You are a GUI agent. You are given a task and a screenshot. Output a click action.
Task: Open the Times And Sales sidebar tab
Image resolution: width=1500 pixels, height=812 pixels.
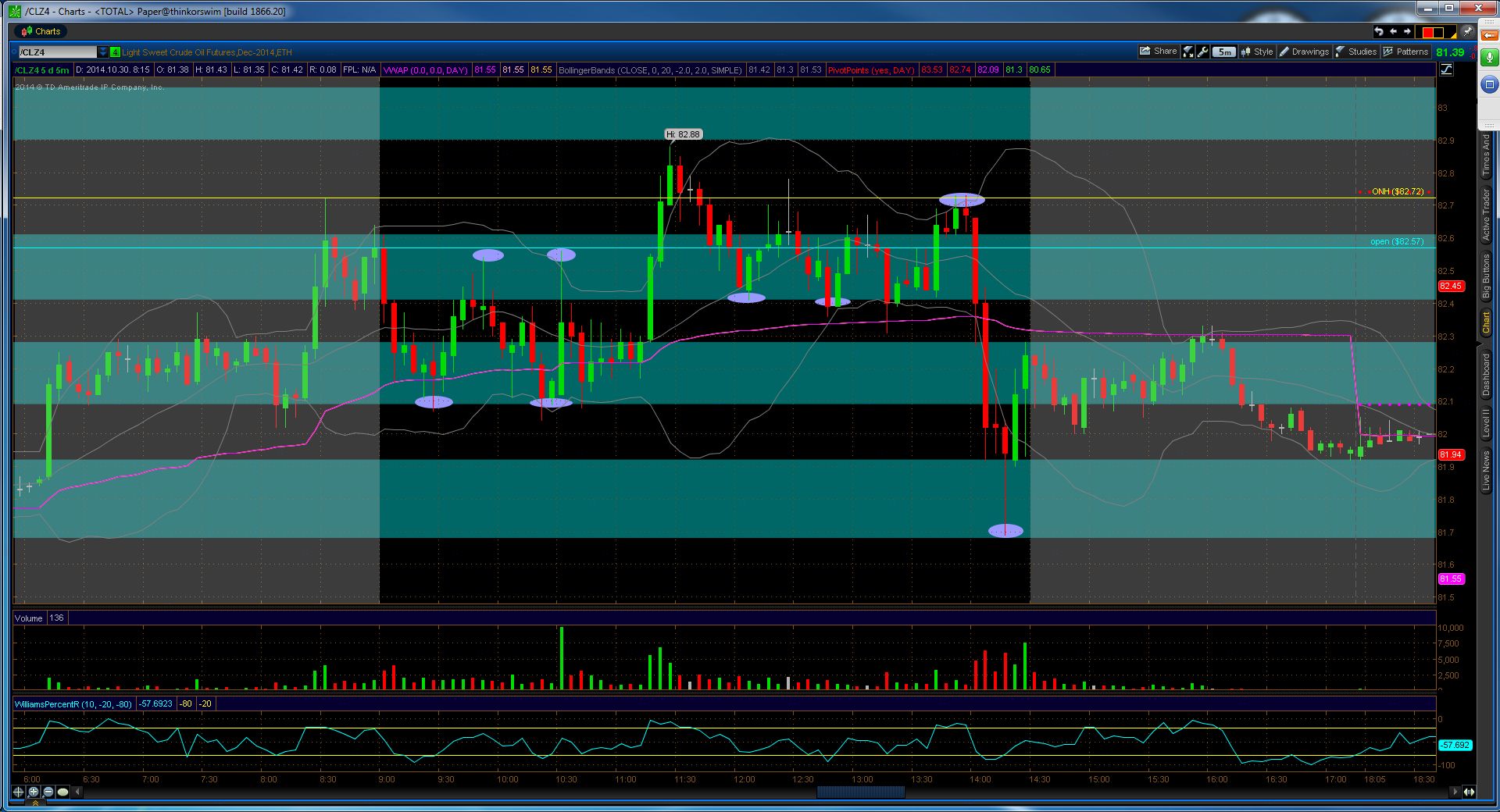1487,155
